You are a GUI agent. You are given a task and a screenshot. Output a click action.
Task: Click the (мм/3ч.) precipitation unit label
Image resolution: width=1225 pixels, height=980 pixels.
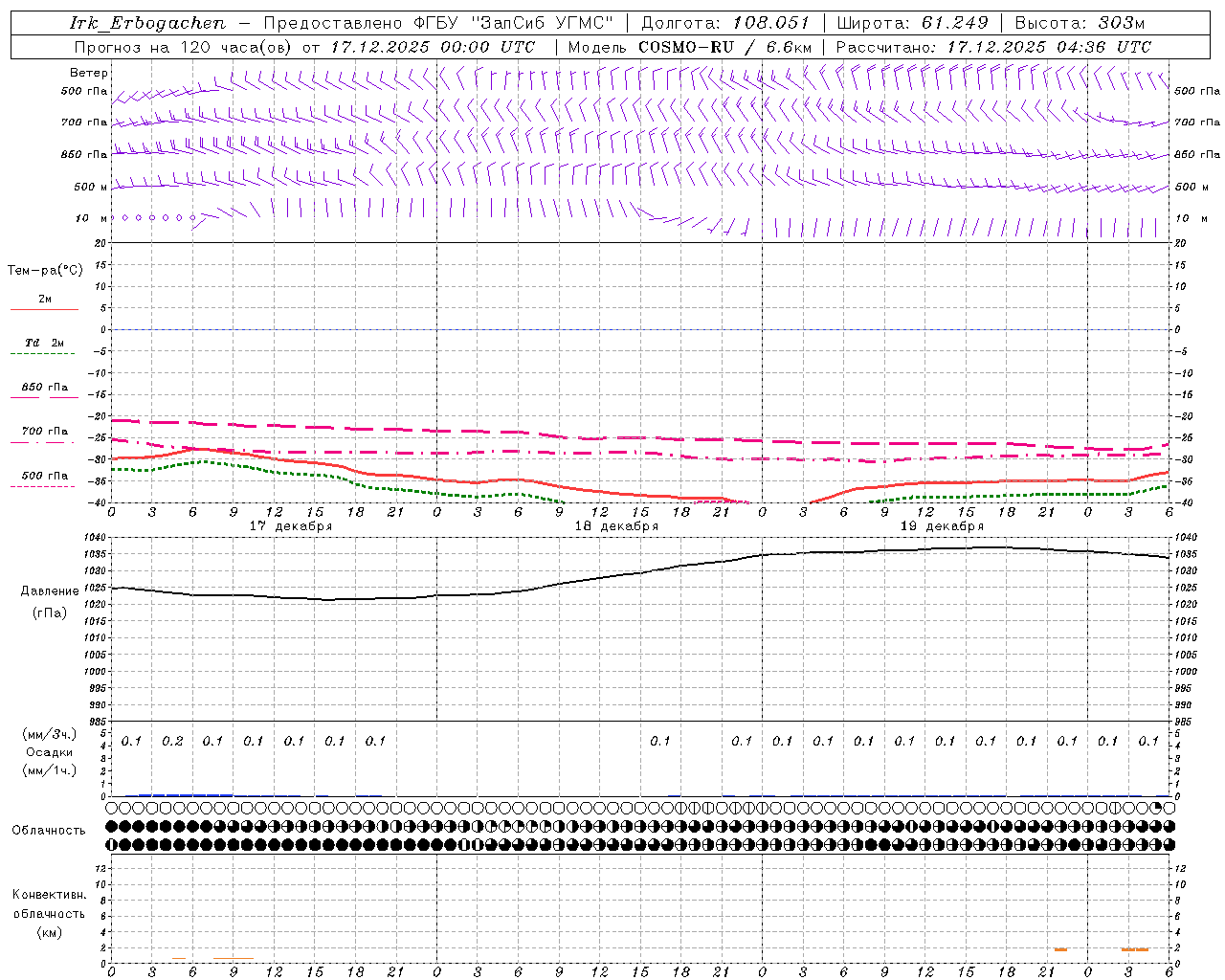(49, 734)
